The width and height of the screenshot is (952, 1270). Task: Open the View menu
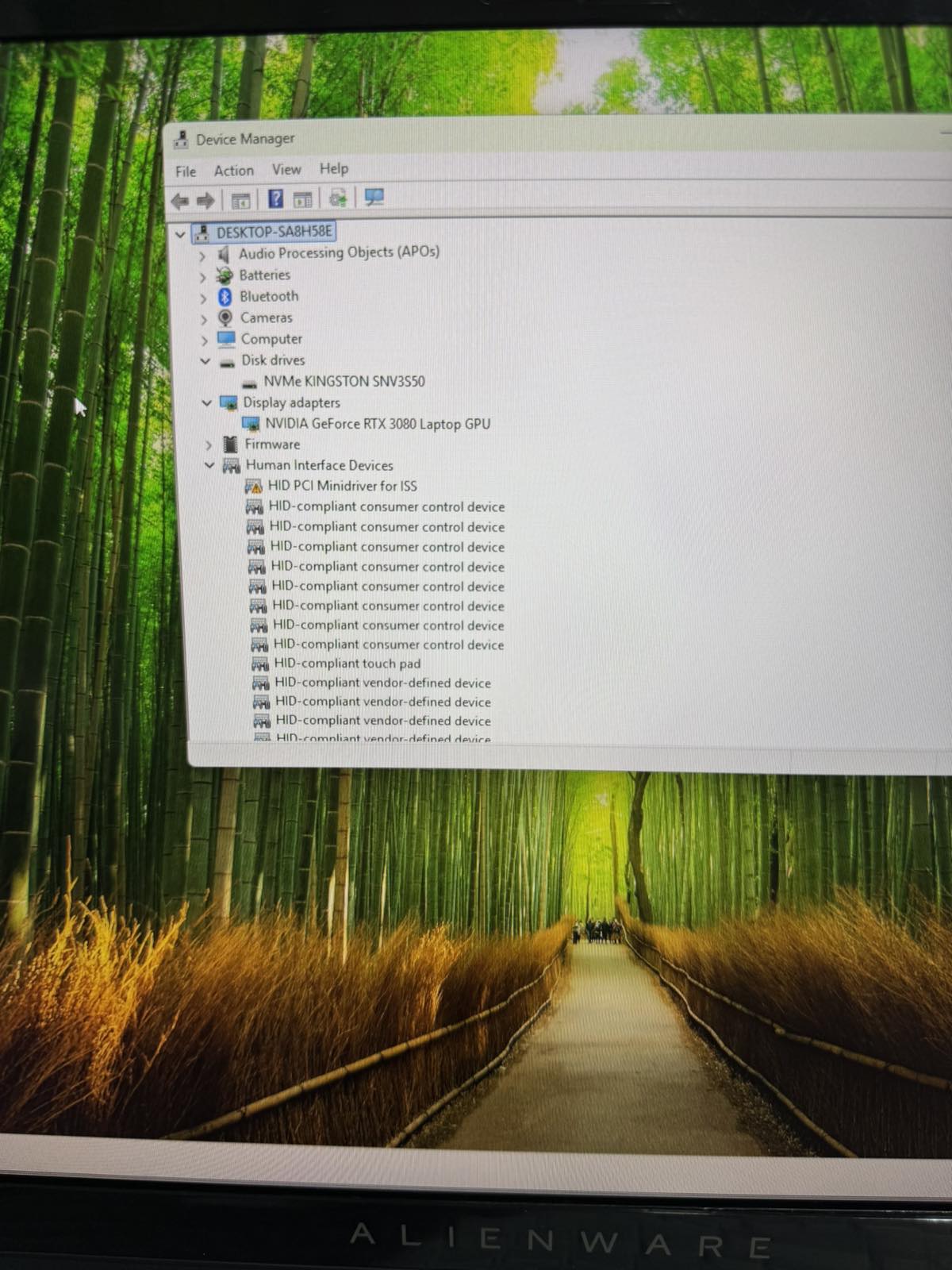pos(286,169)
